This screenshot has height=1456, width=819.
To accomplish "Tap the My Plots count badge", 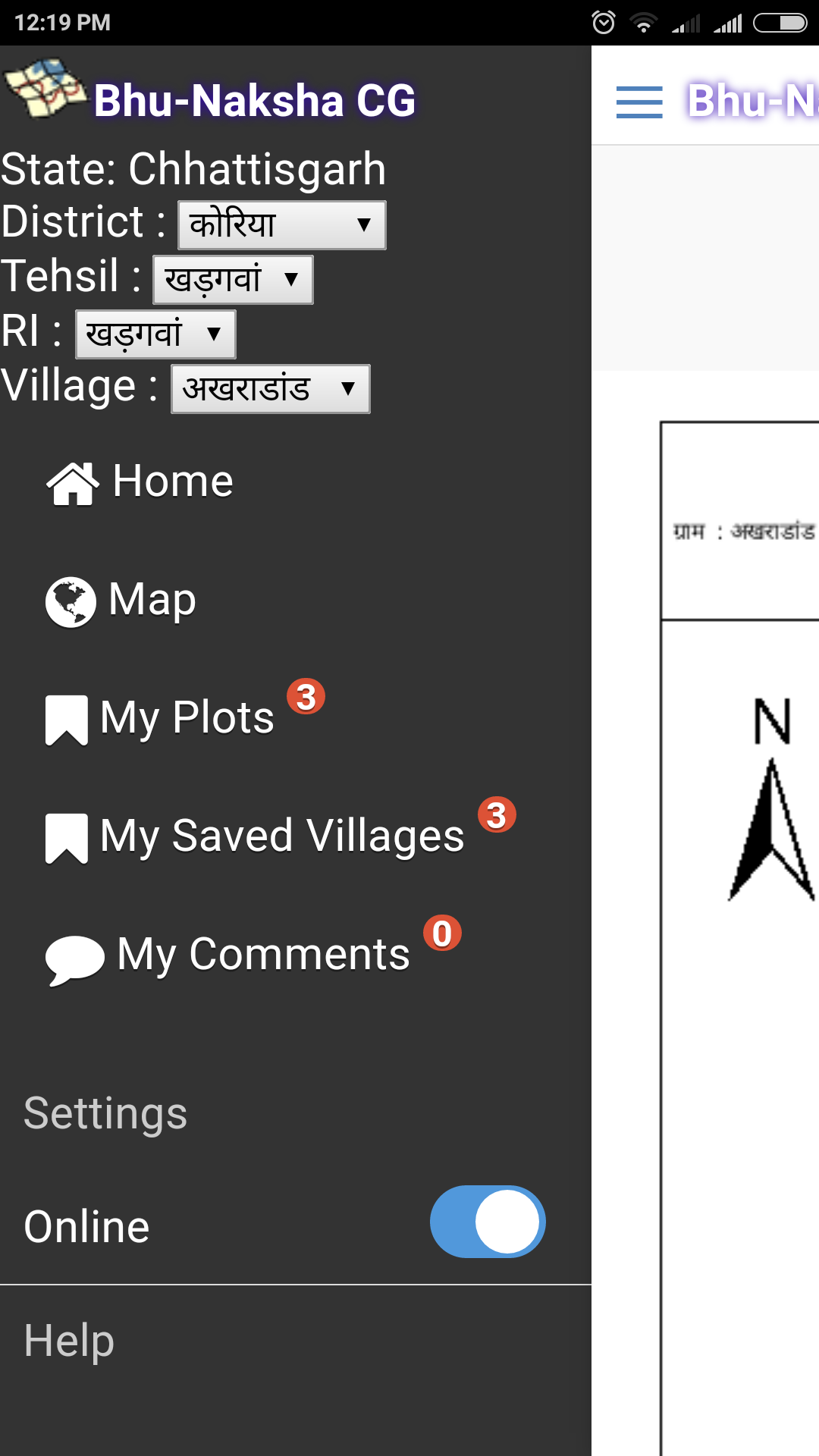I will pyautogui.click(x=306, y=697).
